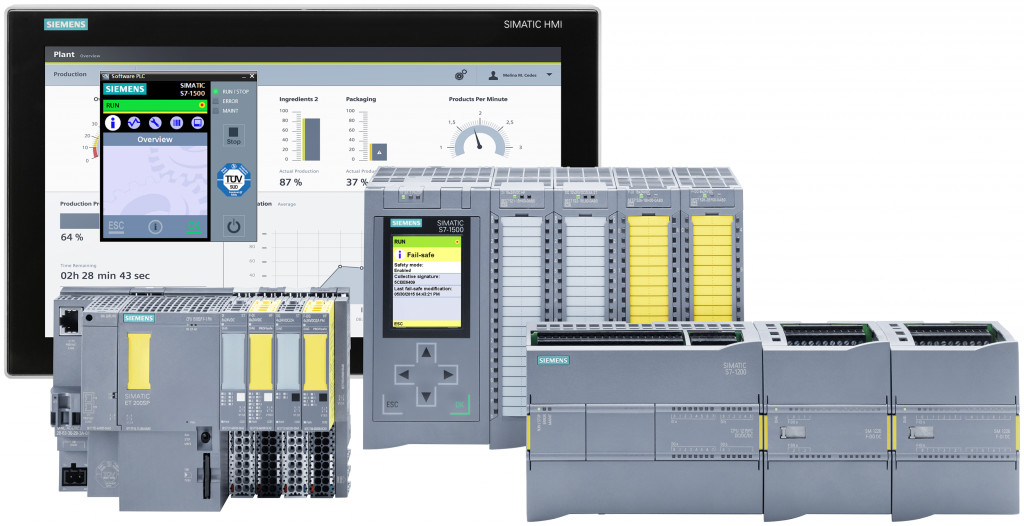This screenshot has width=1024, height=526.
Task: Click the up arrow key on S7-1500
Action: [x=426, y=353]
